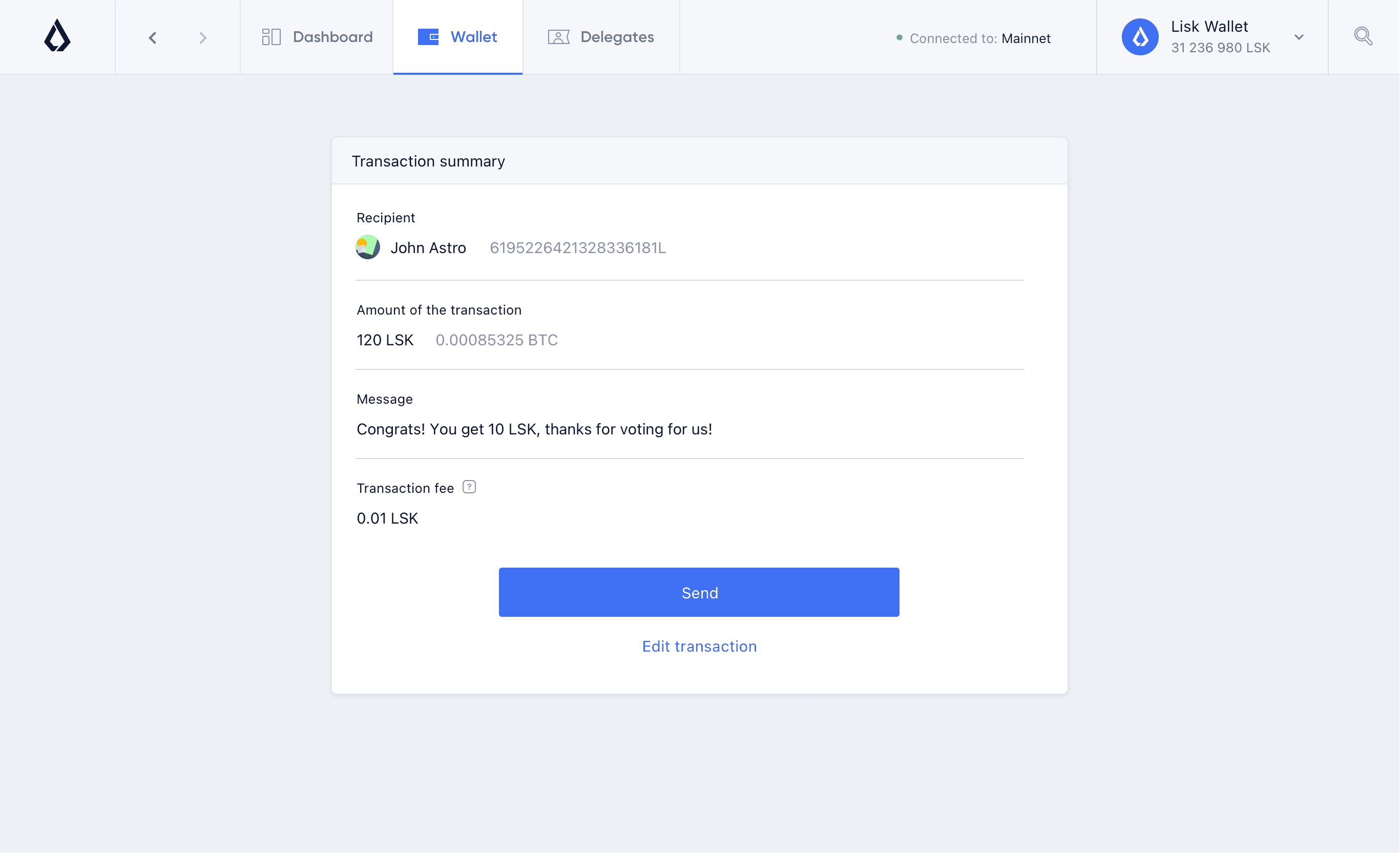Click the Transaction summary header
This screenshot has height=853, width=1400.
[x=428, y=161]
